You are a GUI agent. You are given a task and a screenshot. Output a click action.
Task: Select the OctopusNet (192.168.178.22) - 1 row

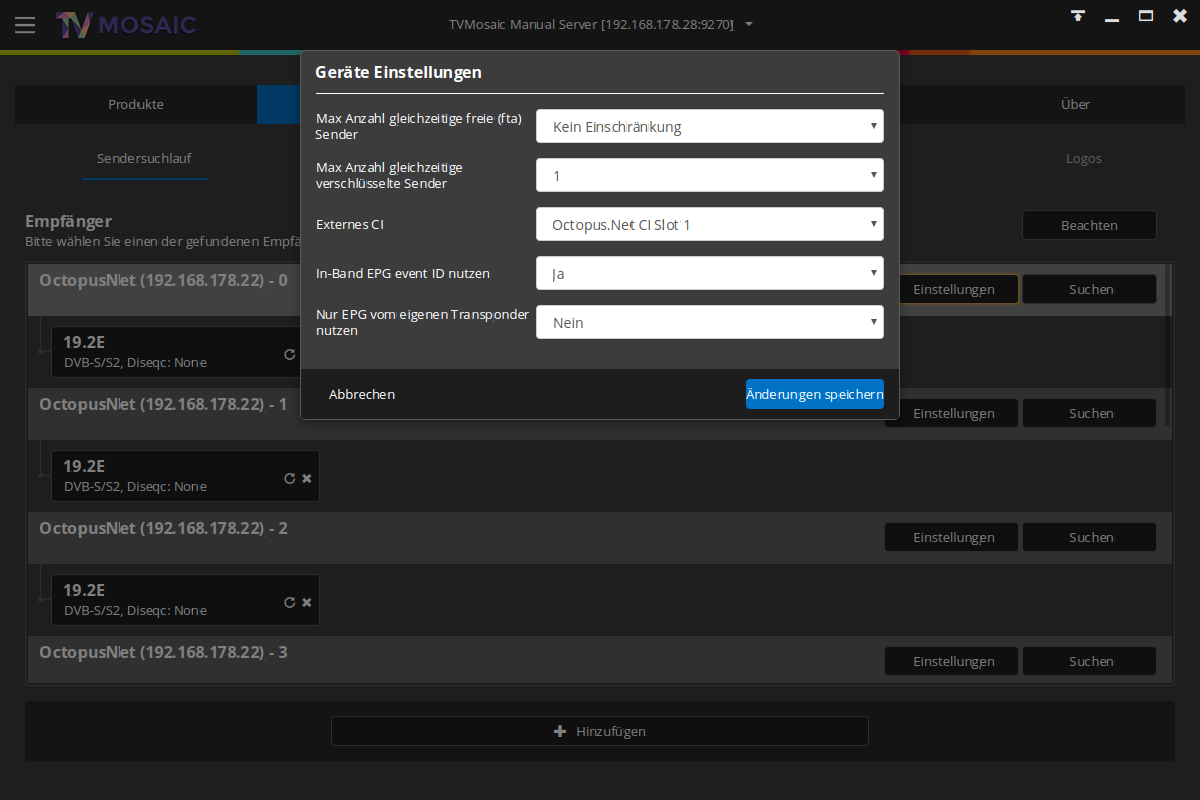(x=598, y=414)
